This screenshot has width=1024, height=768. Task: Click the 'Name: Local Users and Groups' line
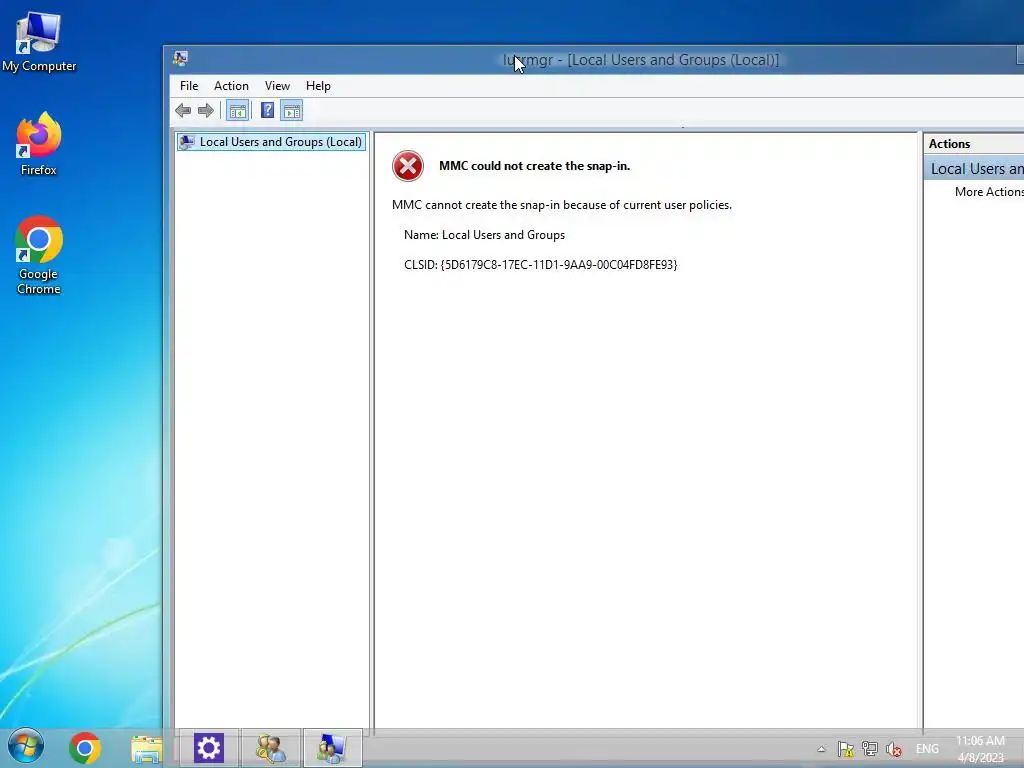485,234
